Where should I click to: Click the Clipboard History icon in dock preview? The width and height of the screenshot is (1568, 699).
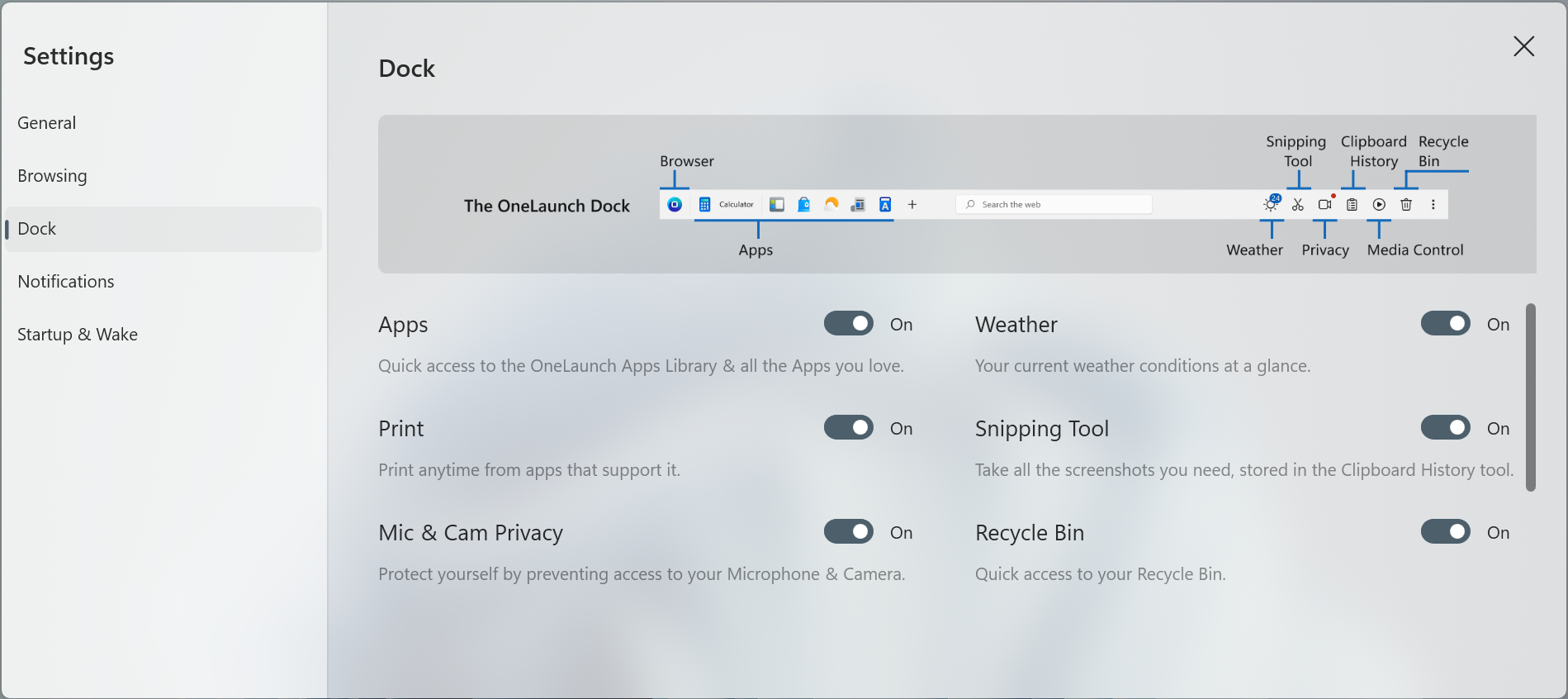[x=1352, y=205]
